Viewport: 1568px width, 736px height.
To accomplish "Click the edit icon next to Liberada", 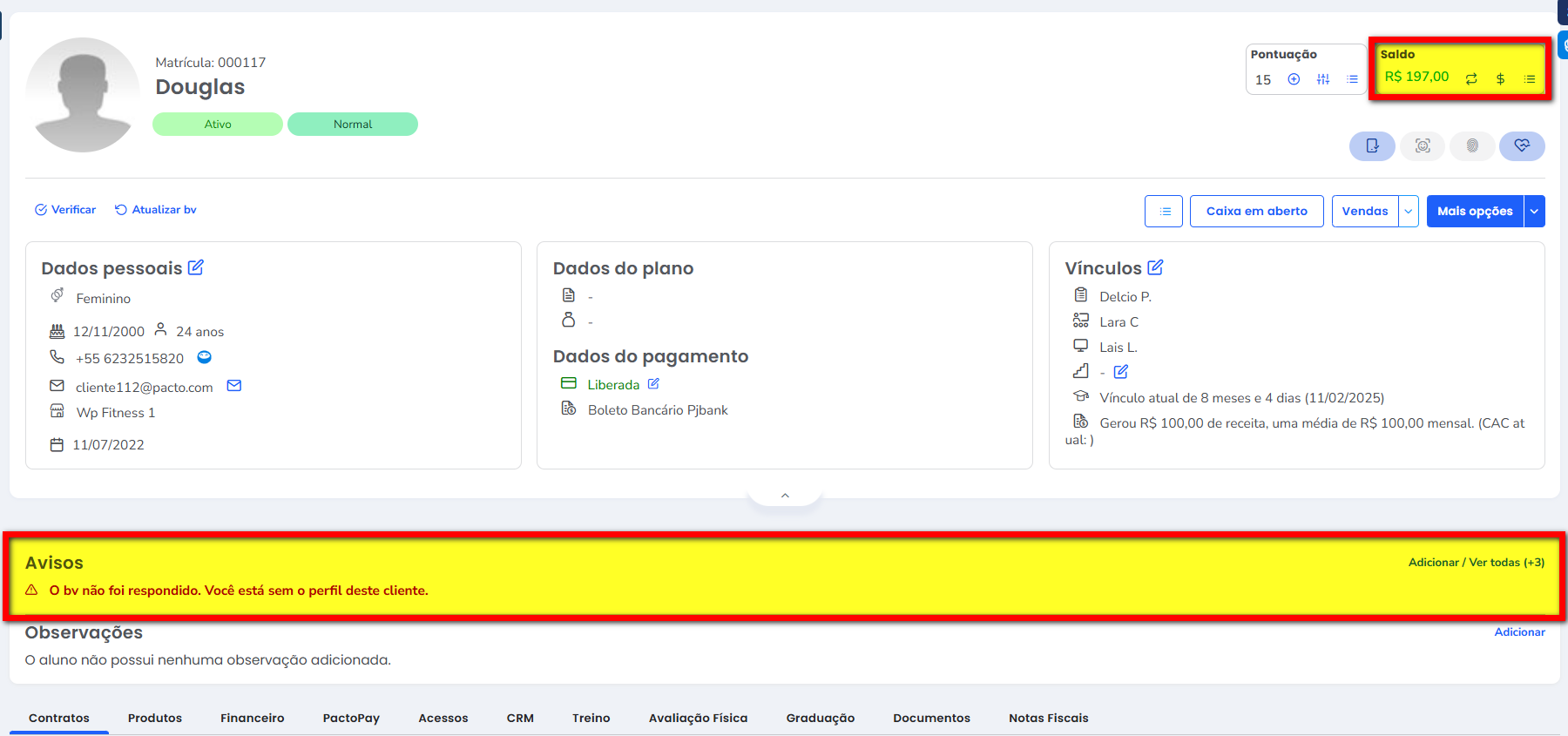I will coord(653,384).
